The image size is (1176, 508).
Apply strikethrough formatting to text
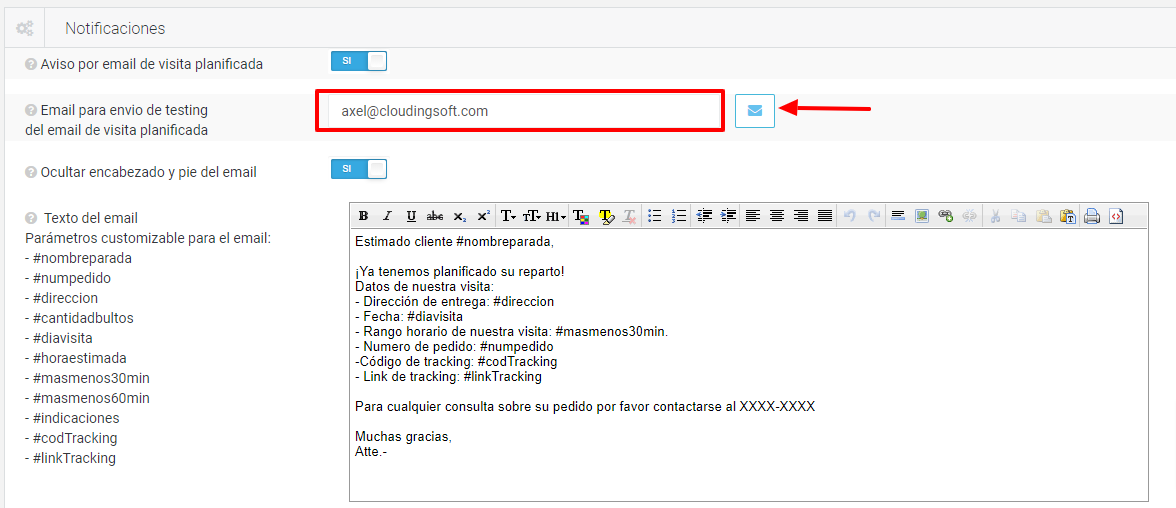tap(435, 216)
